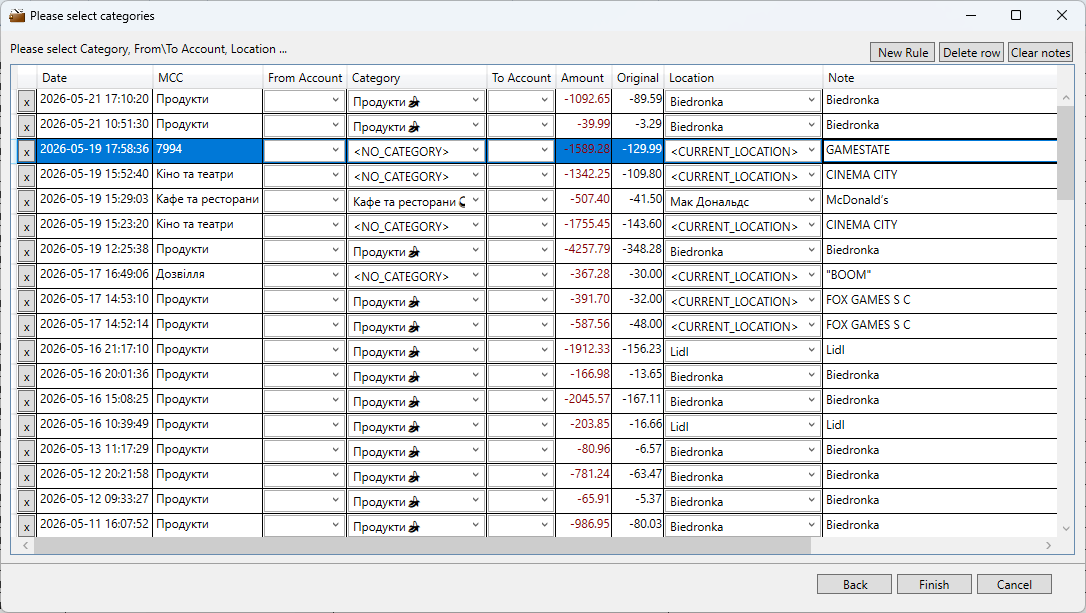Click the Finish button

[x=934, y=585]
